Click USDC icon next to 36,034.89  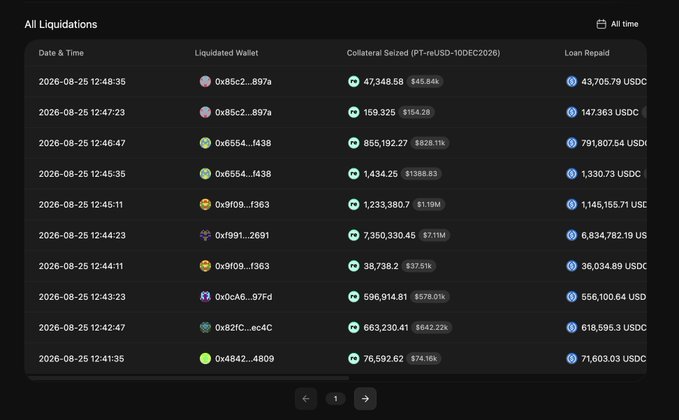tap(572, 266)
